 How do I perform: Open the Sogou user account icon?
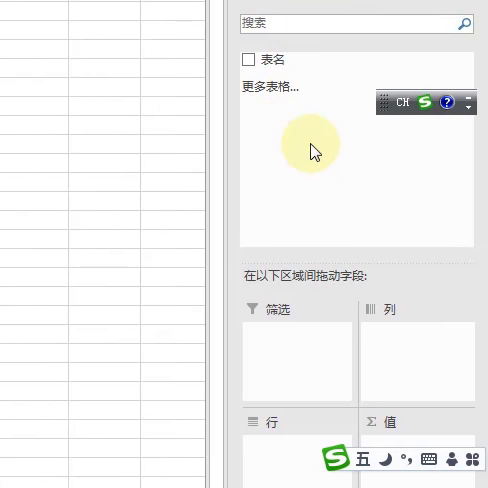452,459
